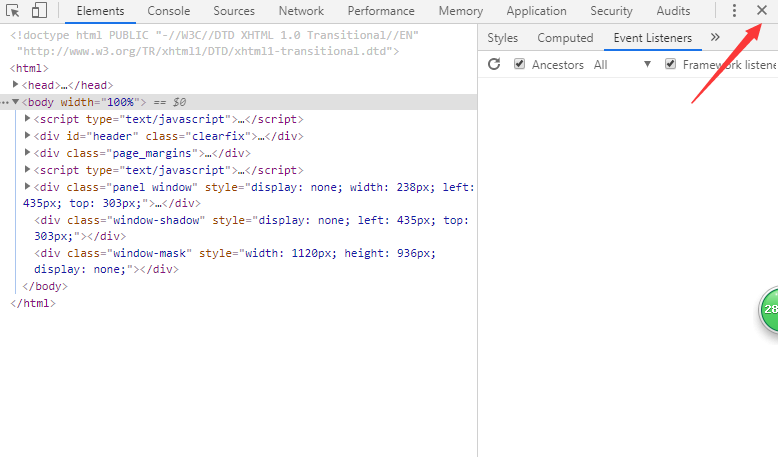Viewport: 778px width, 457px height.
Task: Toggle the device toolbar icon
Action: tap(39, 10)
